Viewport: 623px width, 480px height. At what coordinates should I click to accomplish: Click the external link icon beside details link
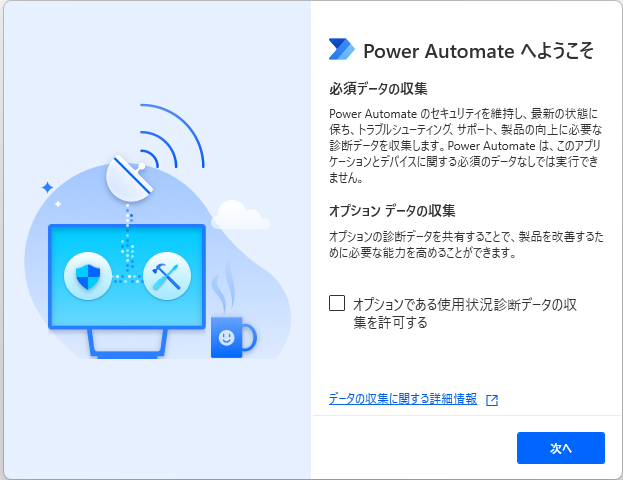492,400
